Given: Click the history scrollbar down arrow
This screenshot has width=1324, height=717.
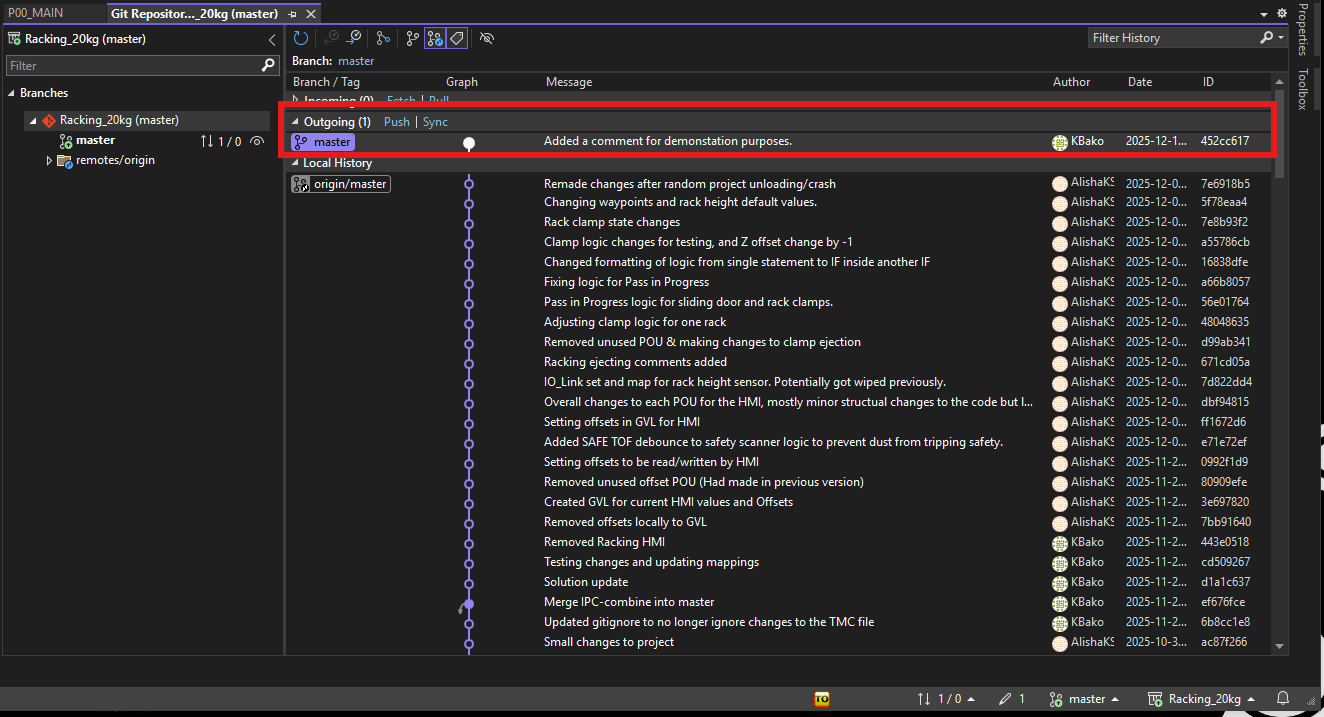Looking at the screenshot, I should [1279, 647].
